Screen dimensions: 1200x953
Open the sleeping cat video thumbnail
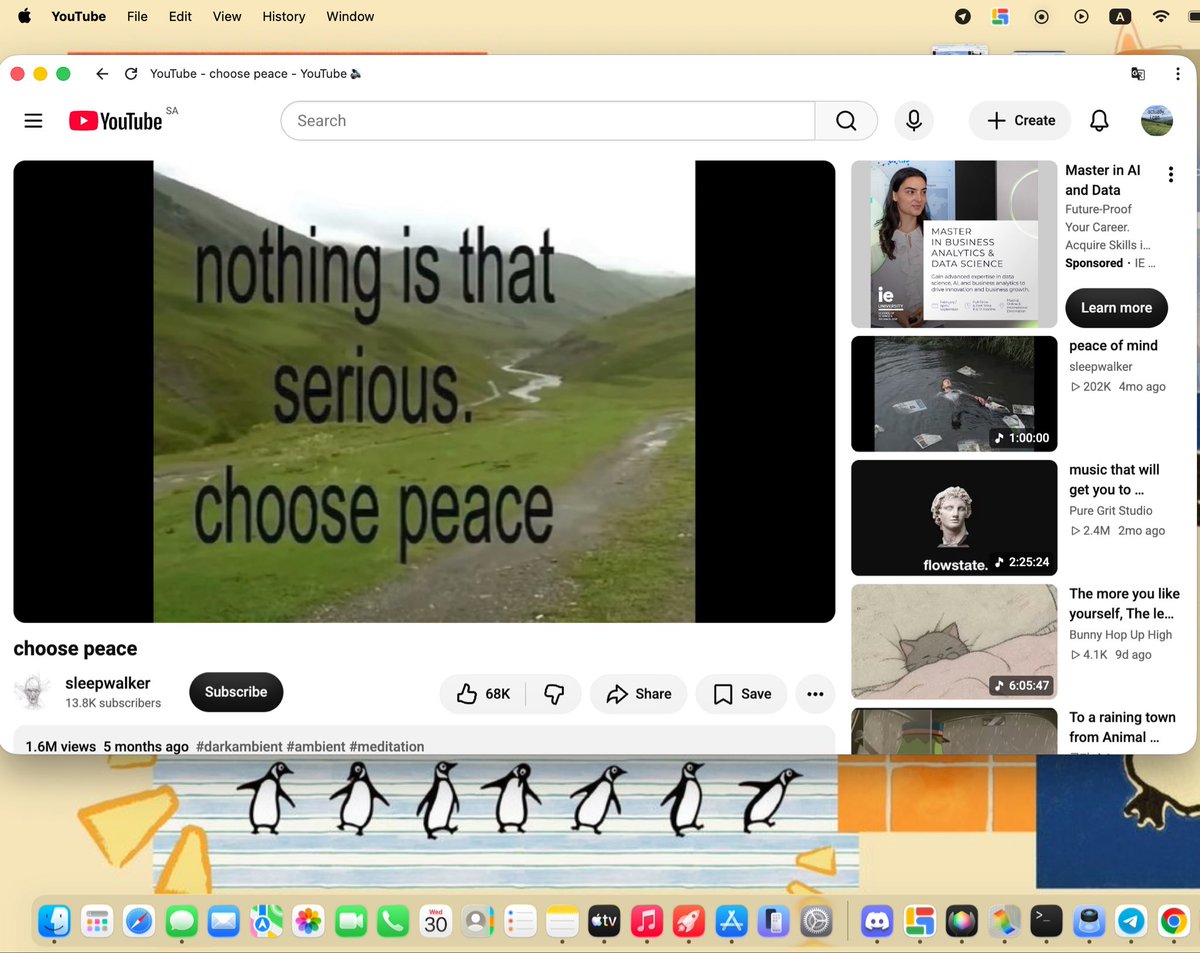tap(954, 642)
